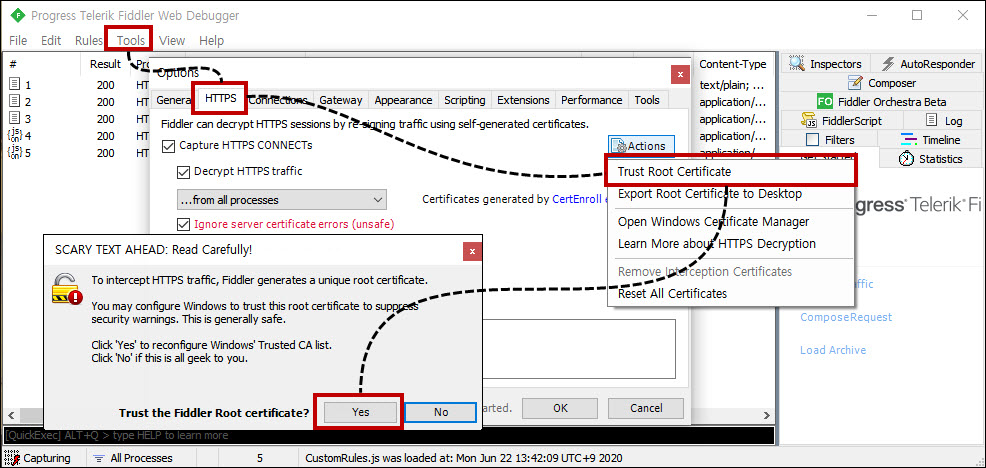Click the padlock warning icon in dialog
986x468 pixels.
coord(67,287)
